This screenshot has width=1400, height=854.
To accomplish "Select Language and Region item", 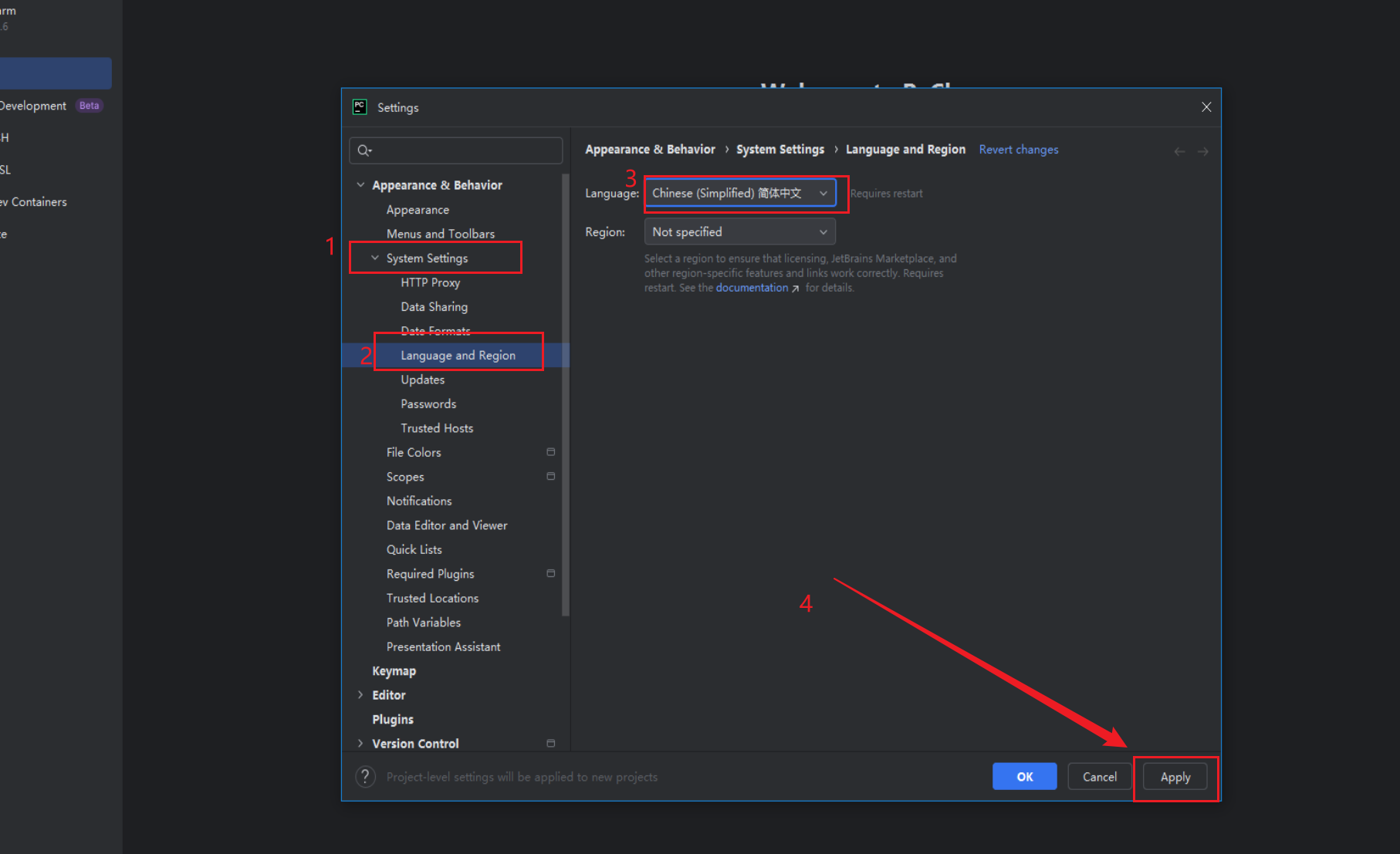I will point(458,356).
